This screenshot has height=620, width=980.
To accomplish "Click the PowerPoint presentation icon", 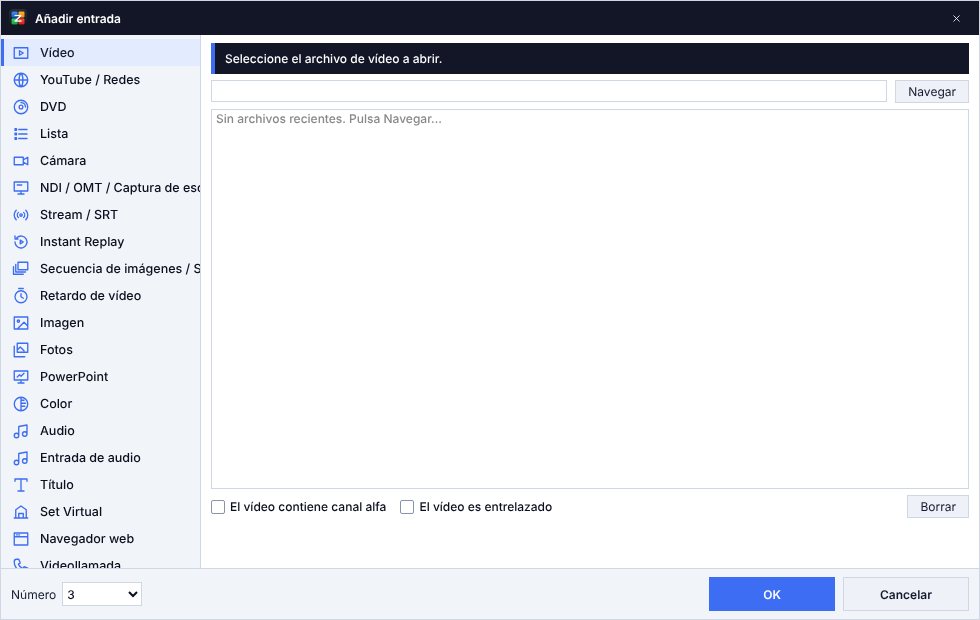I will [21, 377].
